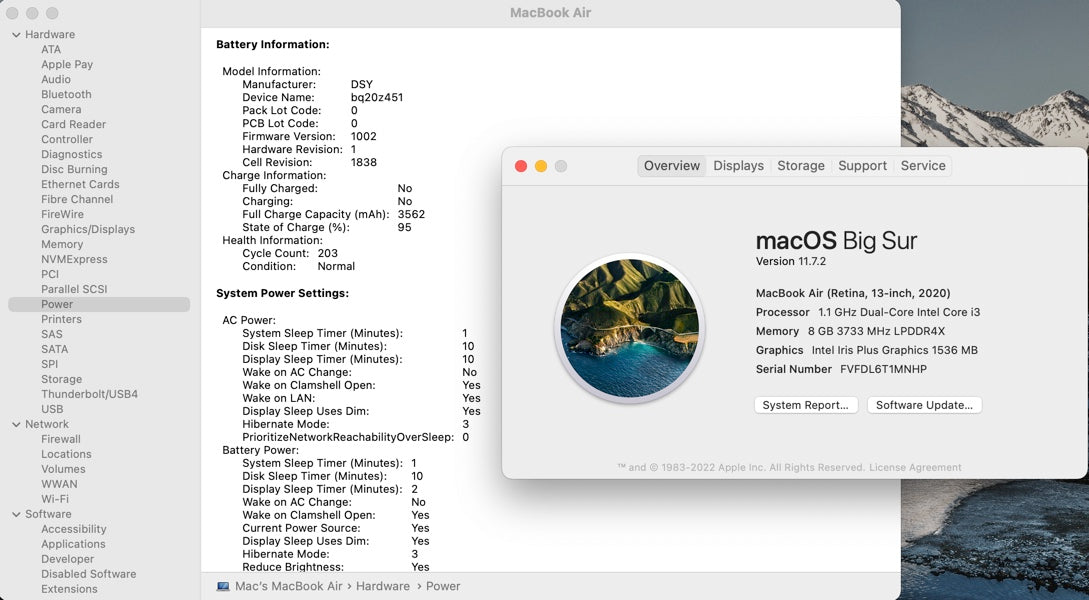Collapse the Hardware section in sidebar
This screenshot has width=1089, height=600.
point(16,34)
